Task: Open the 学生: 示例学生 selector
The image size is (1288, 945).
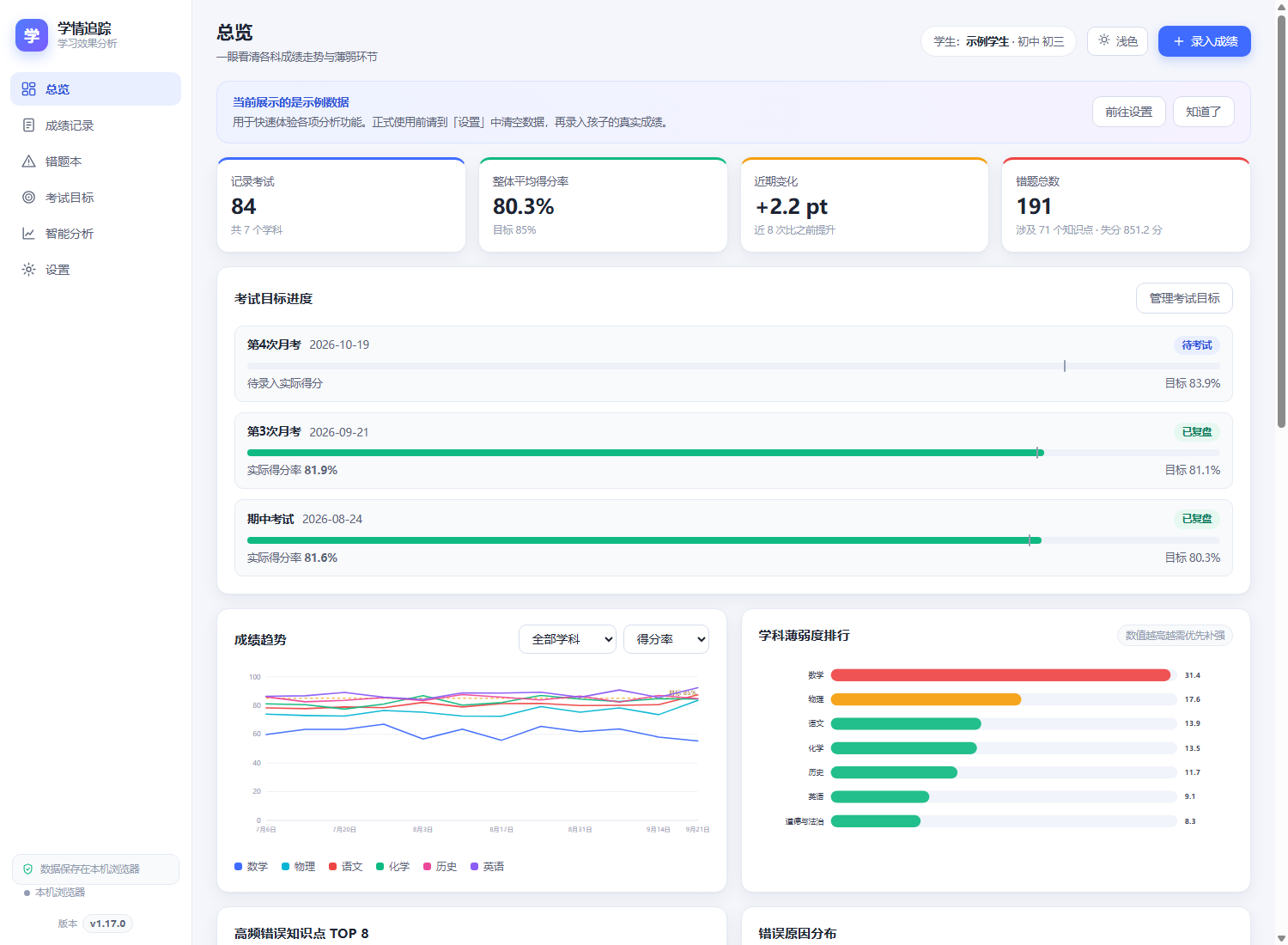Action: 999,41
